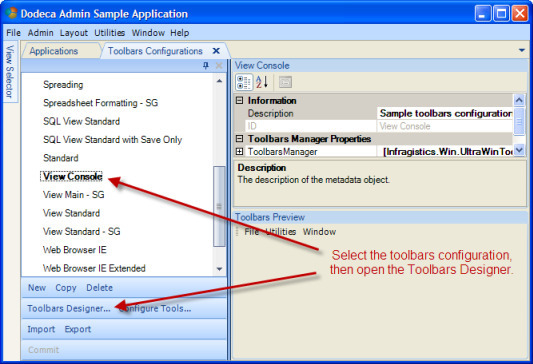Click the list scroll down arrow
The image size is (533, 364).
pyautogui.click(x=219, y=269)
